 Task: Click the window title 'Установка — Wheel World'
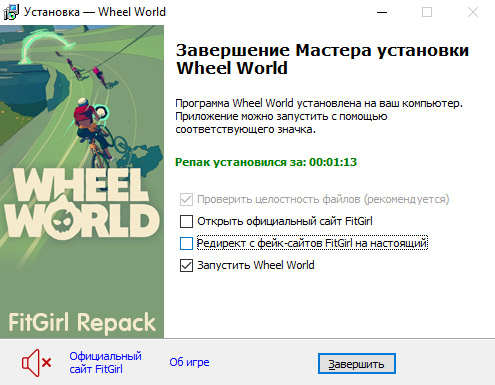[95, 12]
